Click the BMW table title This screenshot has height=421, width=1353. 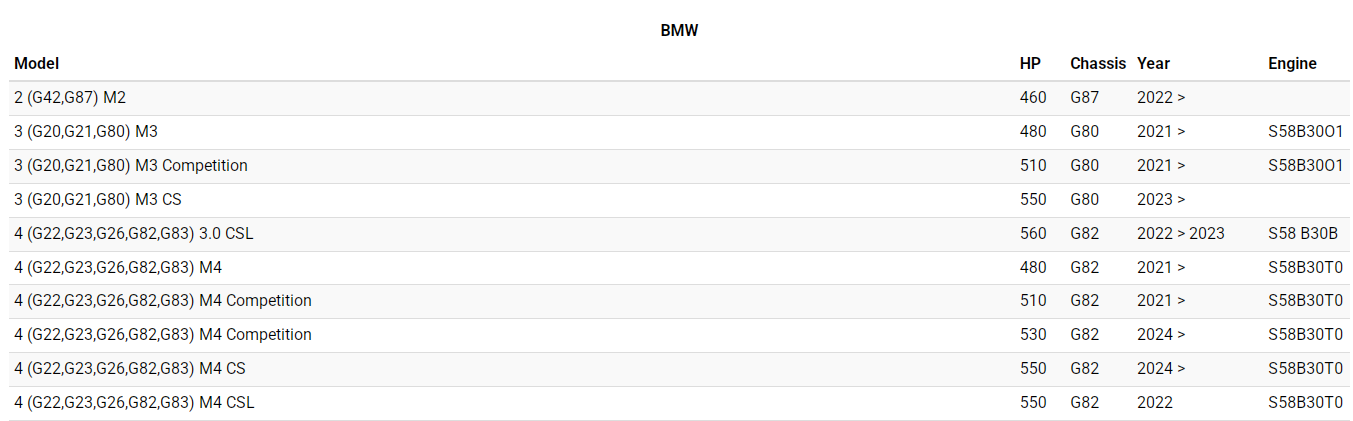click(679, 30)
